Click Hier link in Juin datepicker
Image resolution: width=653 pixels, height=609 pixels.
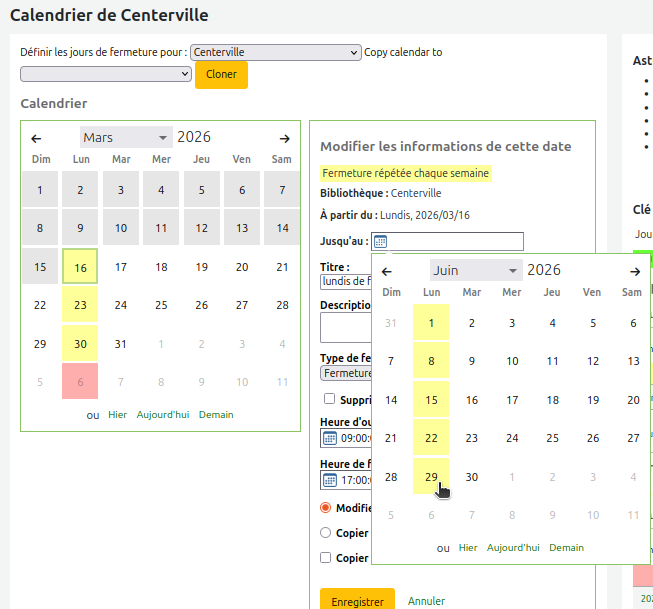(x=468, y=548)
